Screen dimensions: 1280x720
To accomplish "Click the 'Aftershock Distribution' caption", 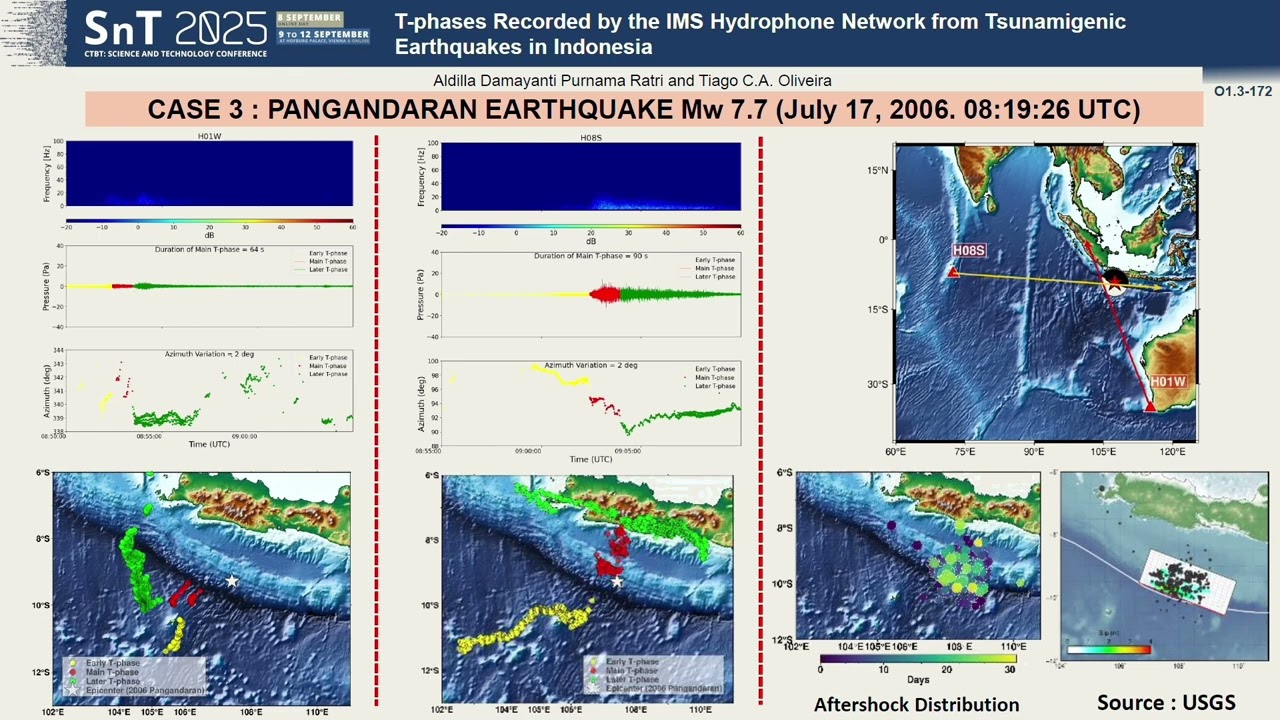I will click(x=916, y=704).
